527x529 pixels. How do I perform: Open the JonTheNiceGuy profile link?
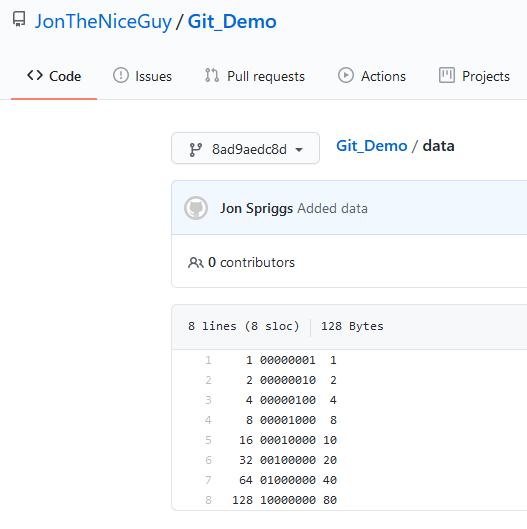point(103,22)
